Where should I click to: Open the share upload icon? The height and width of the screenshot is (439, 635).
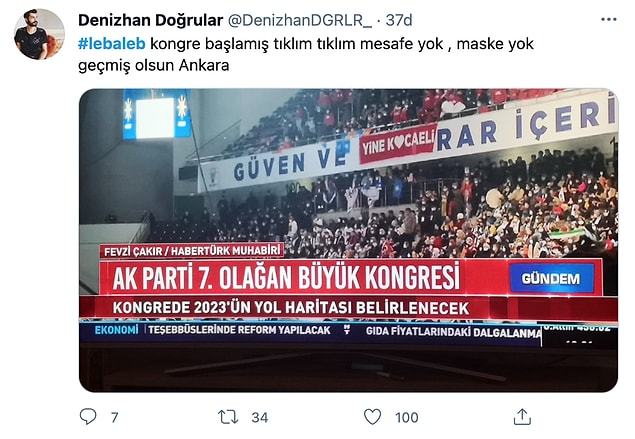point(522,417)
